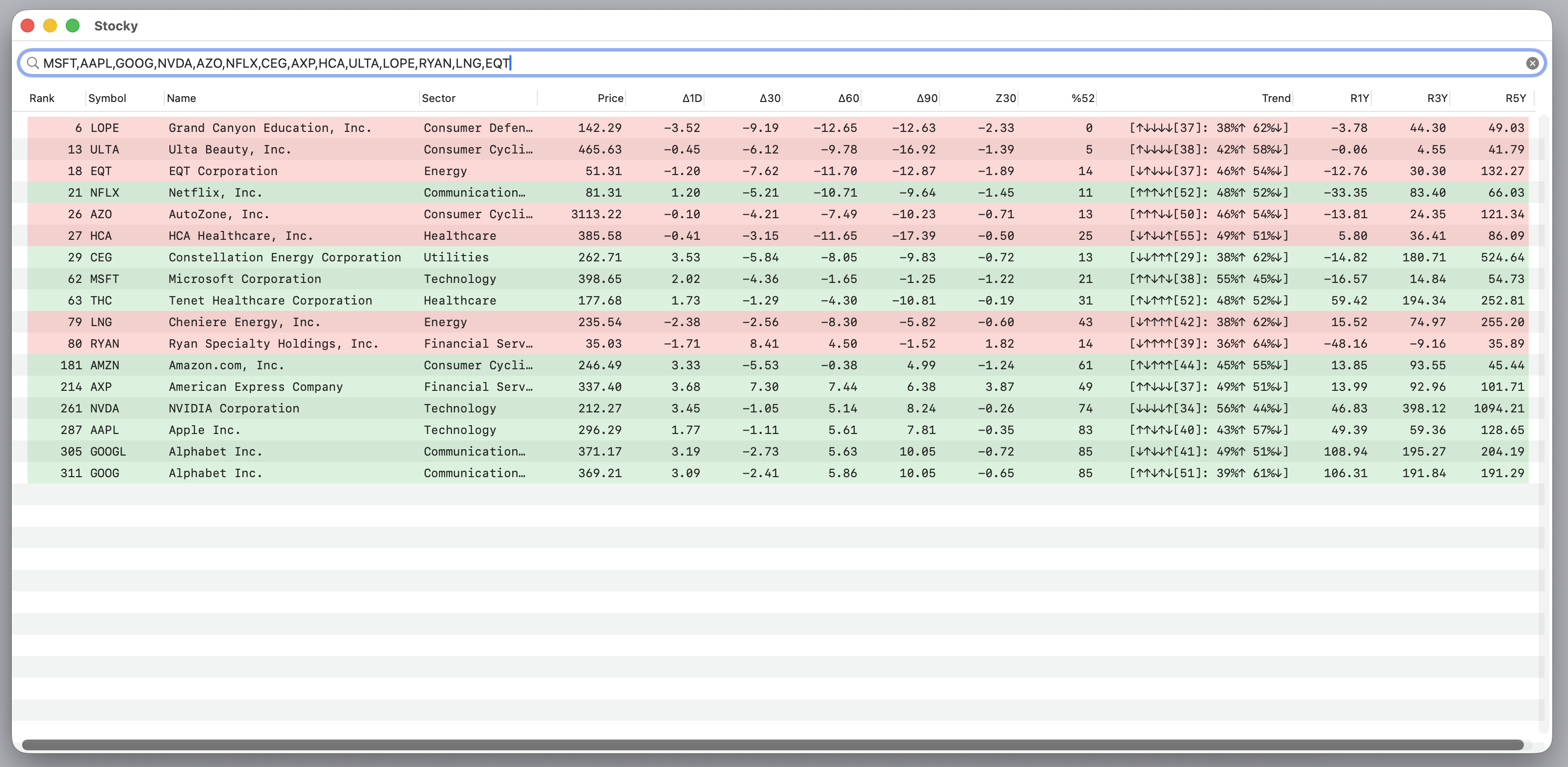
Task: Click MSFT price 398.65
Action: (600, 279)
